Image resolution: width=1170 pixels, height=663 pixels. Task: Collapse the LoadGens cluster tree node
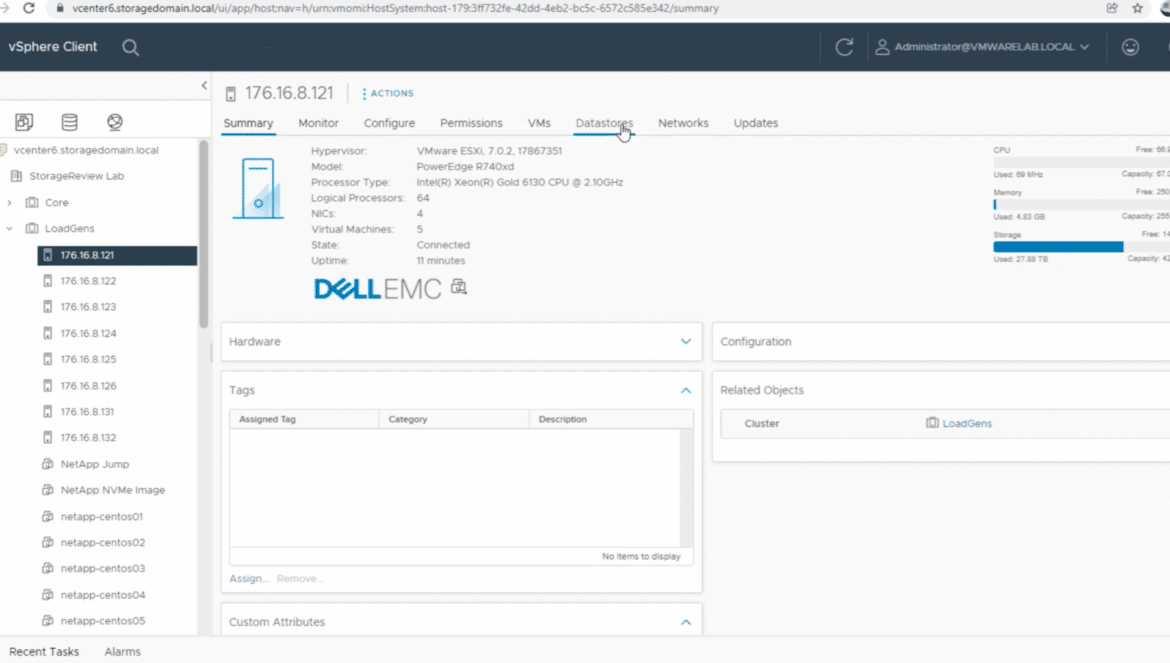tap(10, 229)
